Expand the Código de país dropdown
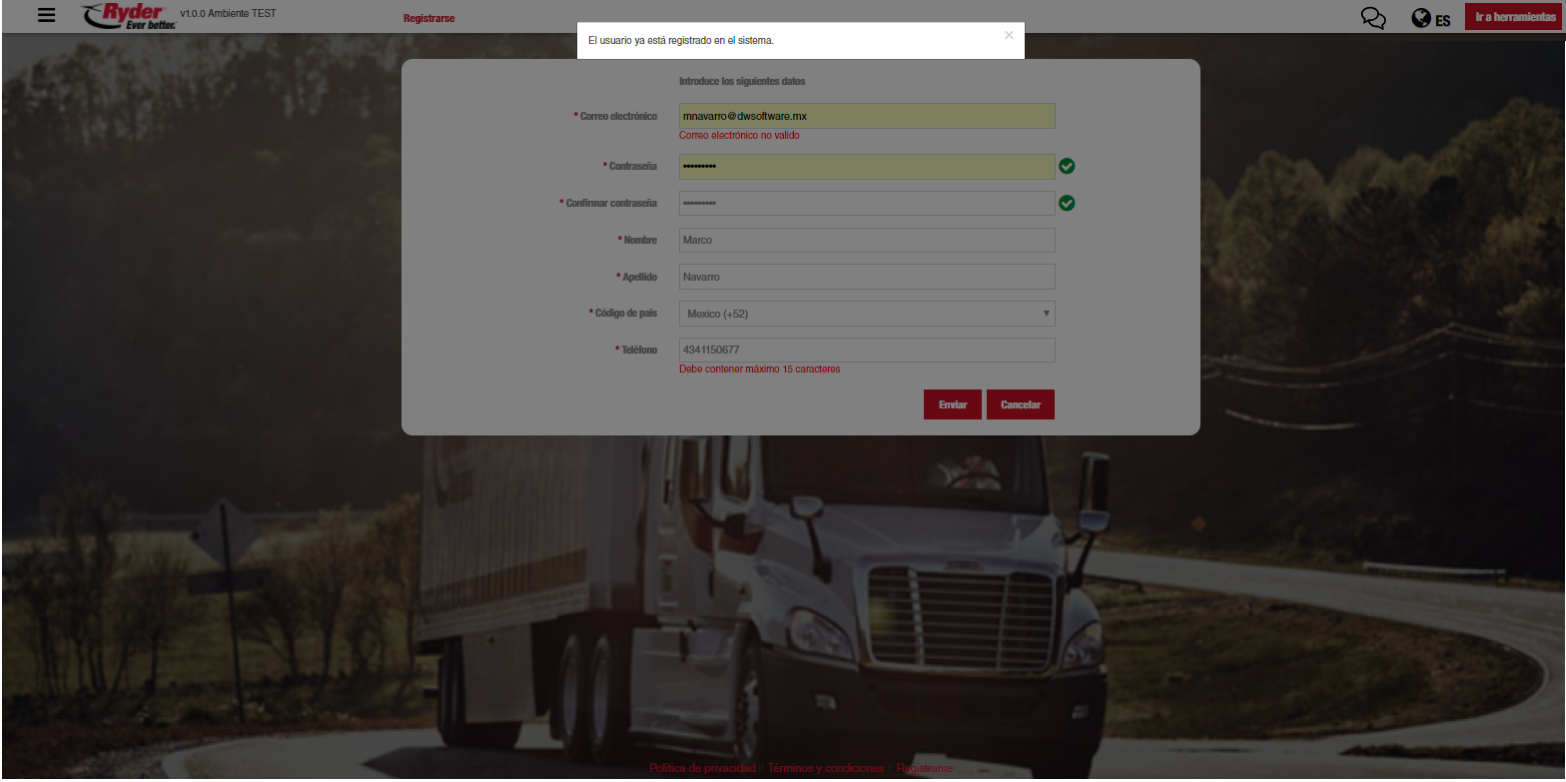The image size is (1566, 782). coord(866,314)
